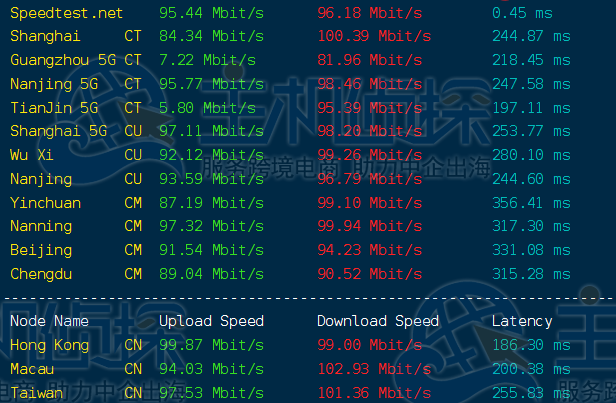The width and height of the screenshot is (616, 403).
Task: Click Nanning upload value 97.32 Mbit/s
Action: pyautogui.click(x=211, y=226)
